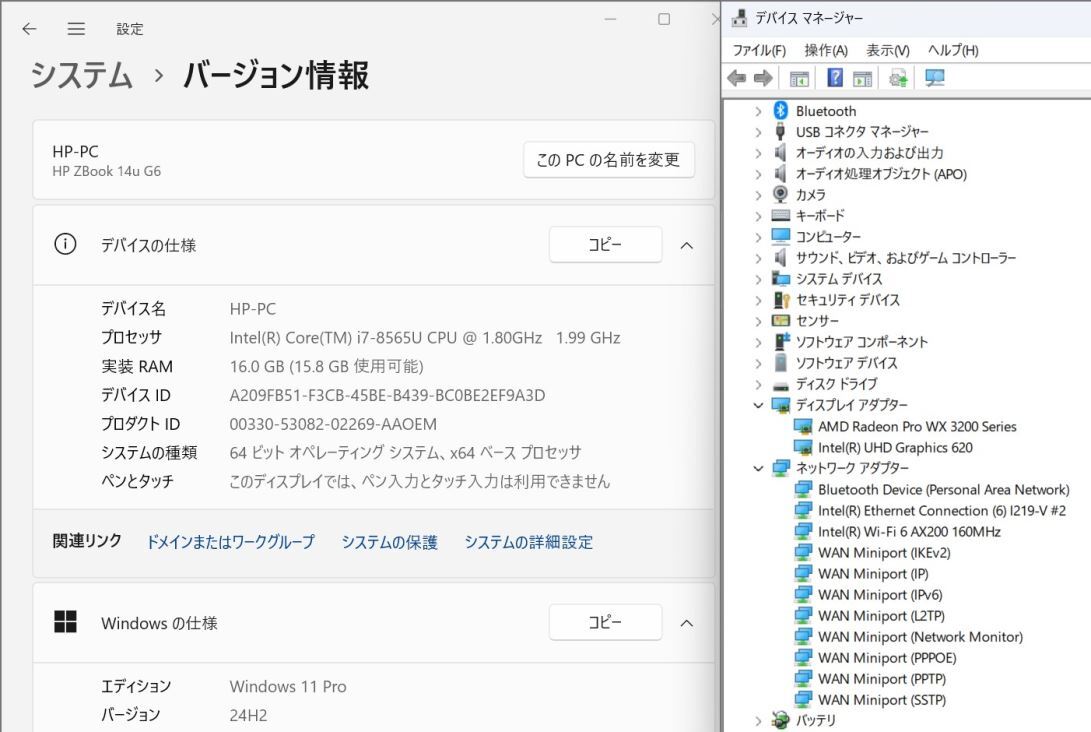Open the Settings hamburger navigation menu

pos(76,29)
